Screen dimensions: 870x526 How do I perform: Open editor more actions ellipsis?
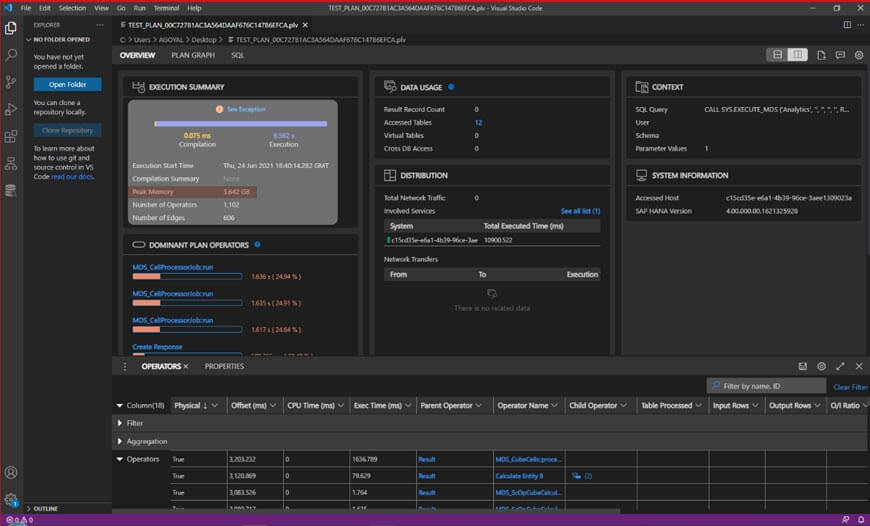pyautogui.click(x=861, y=25)
